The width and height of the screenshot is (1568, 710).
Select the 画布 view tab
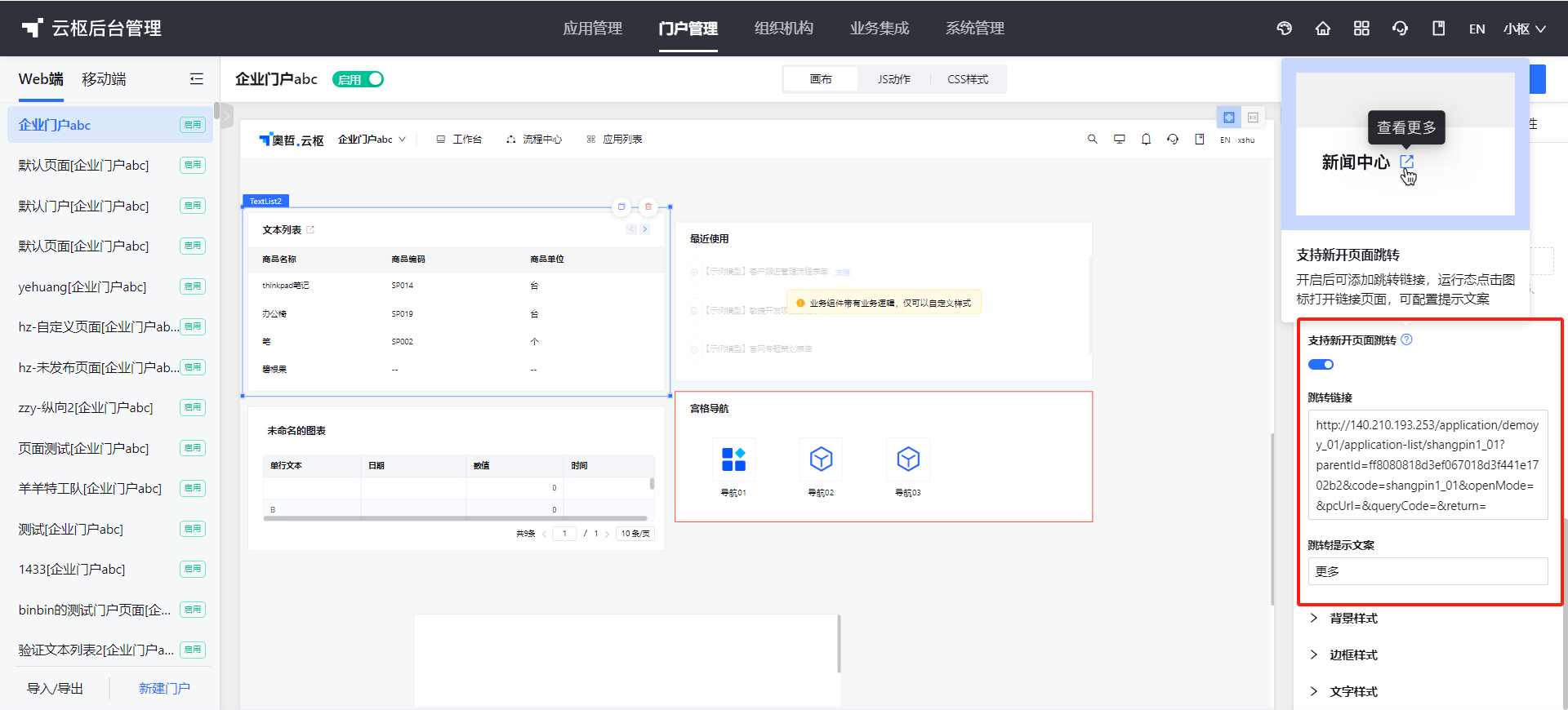(x=821, y=79)
